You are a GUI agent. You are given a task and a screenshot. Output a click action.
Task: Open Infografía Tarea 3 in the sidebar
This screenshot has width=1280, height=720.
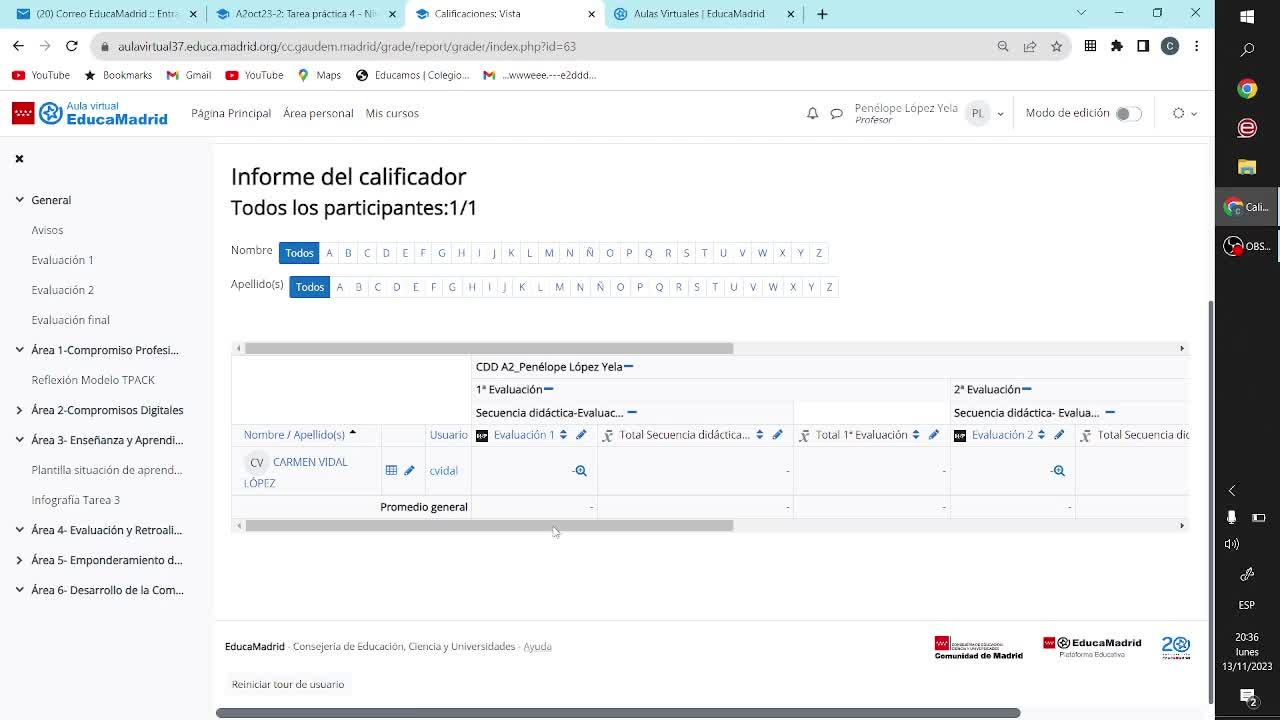(75, 500)
